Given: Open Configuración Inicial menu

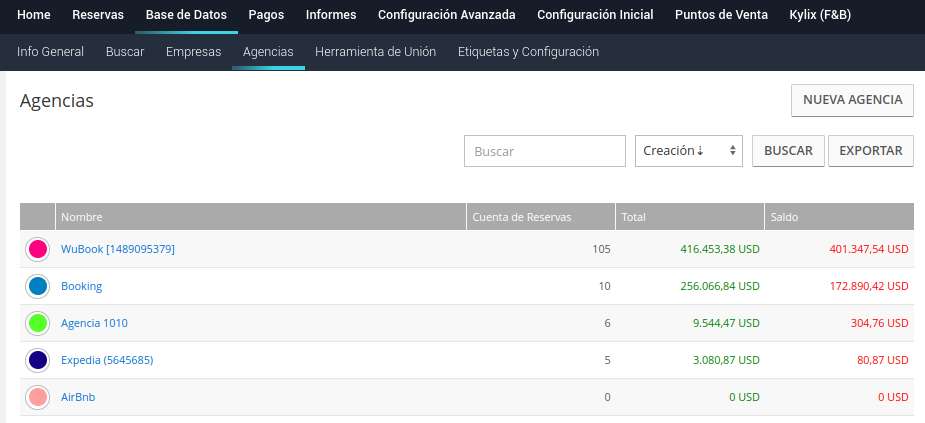Looking at the screenshot, I should pos(595,15).
